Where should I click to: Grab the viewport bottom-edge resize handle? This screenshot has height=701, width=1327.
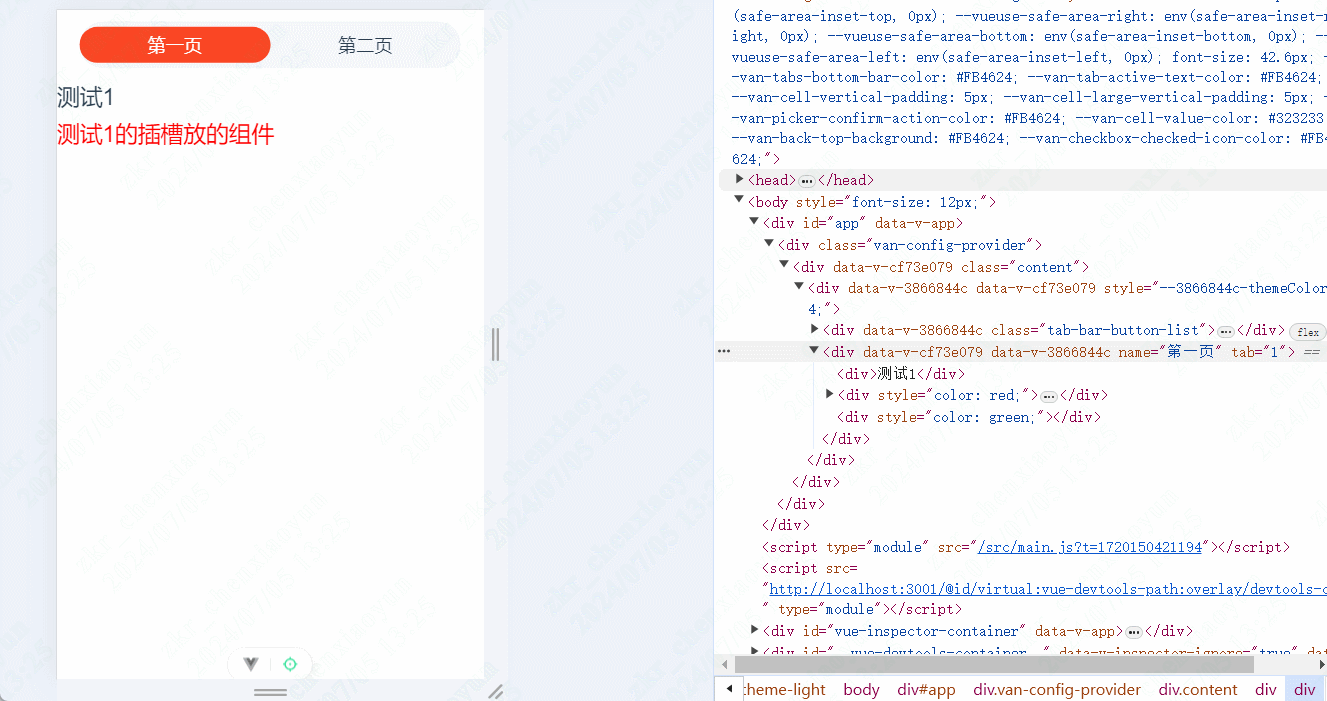coord(270,692)
